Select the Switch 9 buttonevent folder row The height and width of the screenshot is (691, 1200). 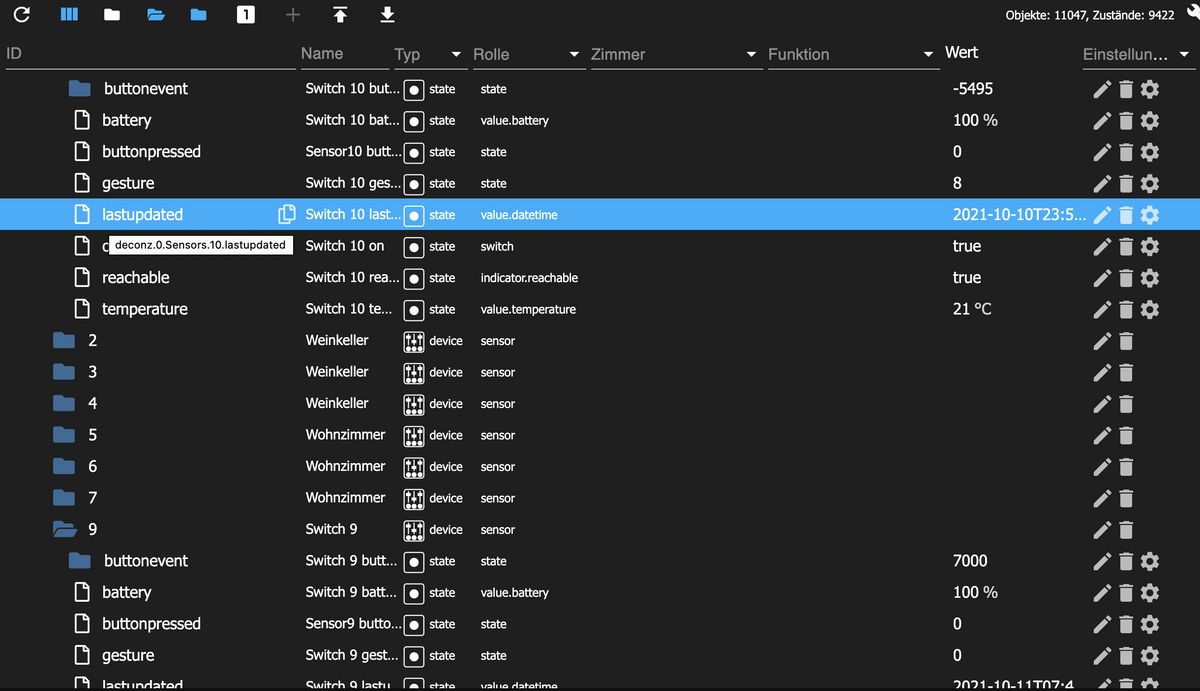click(x=600, y=561)
